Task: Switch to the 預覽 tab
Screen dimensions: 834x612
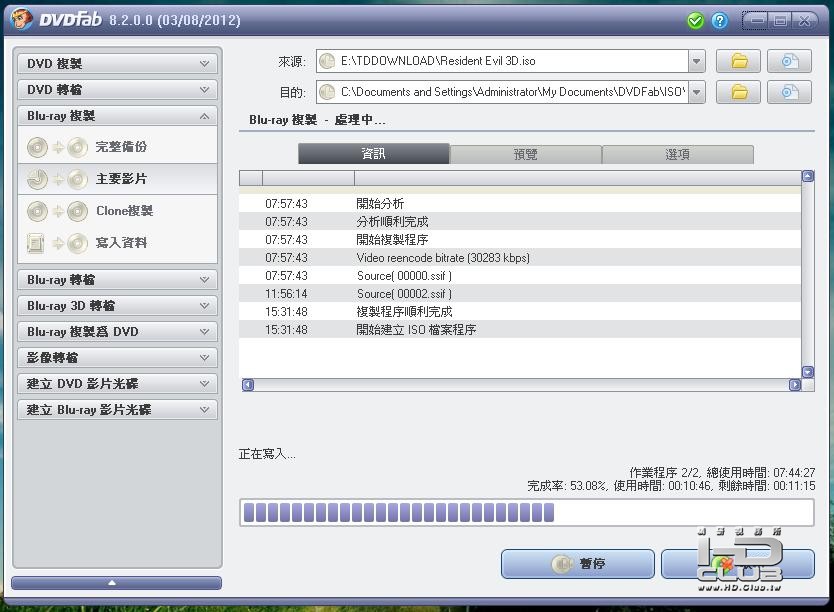Action: (526, 154)
